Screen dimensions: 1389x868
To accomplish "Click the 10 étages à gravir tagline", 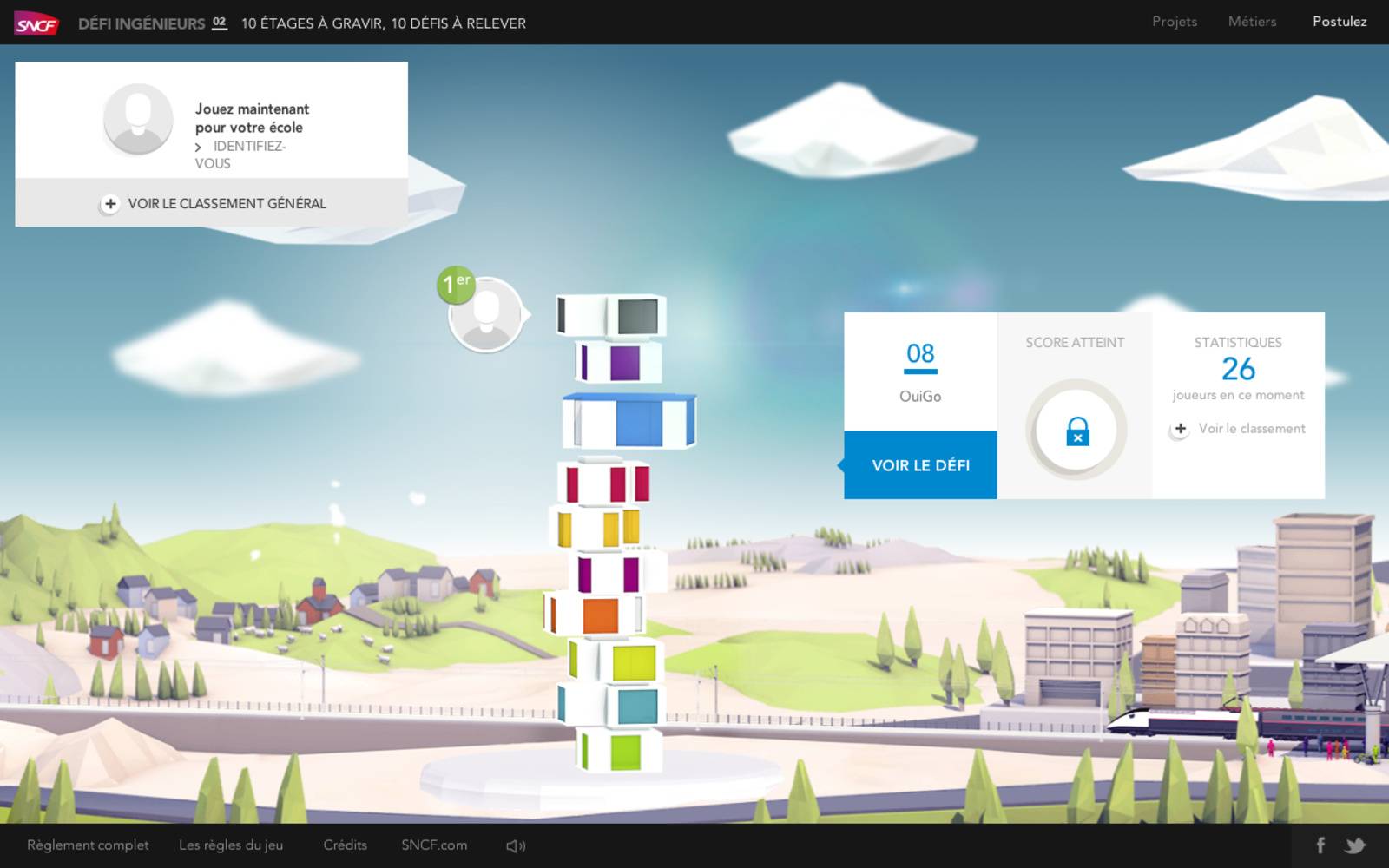I will [384, 23].
